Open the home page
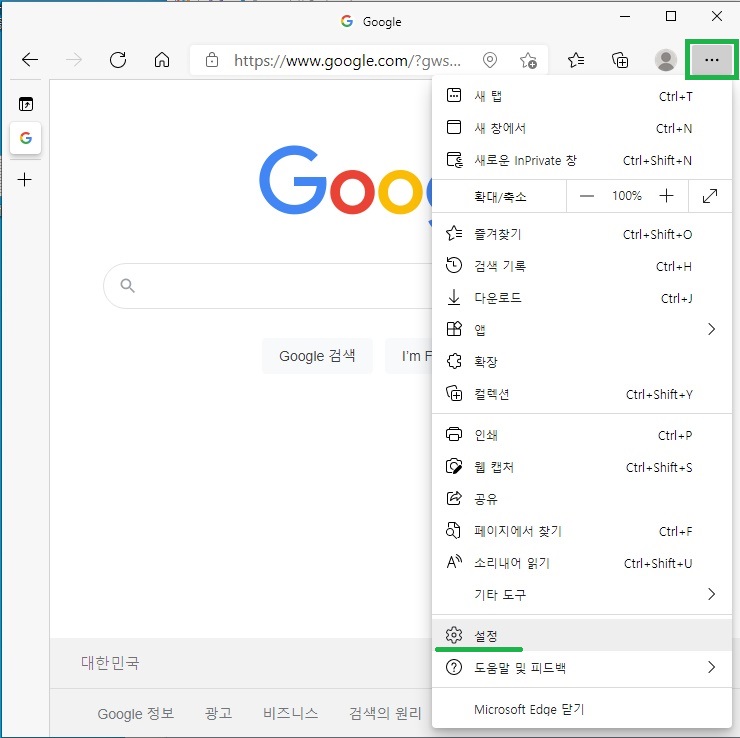This screenshot has height=738, width=740. click(x=162, y=60)
